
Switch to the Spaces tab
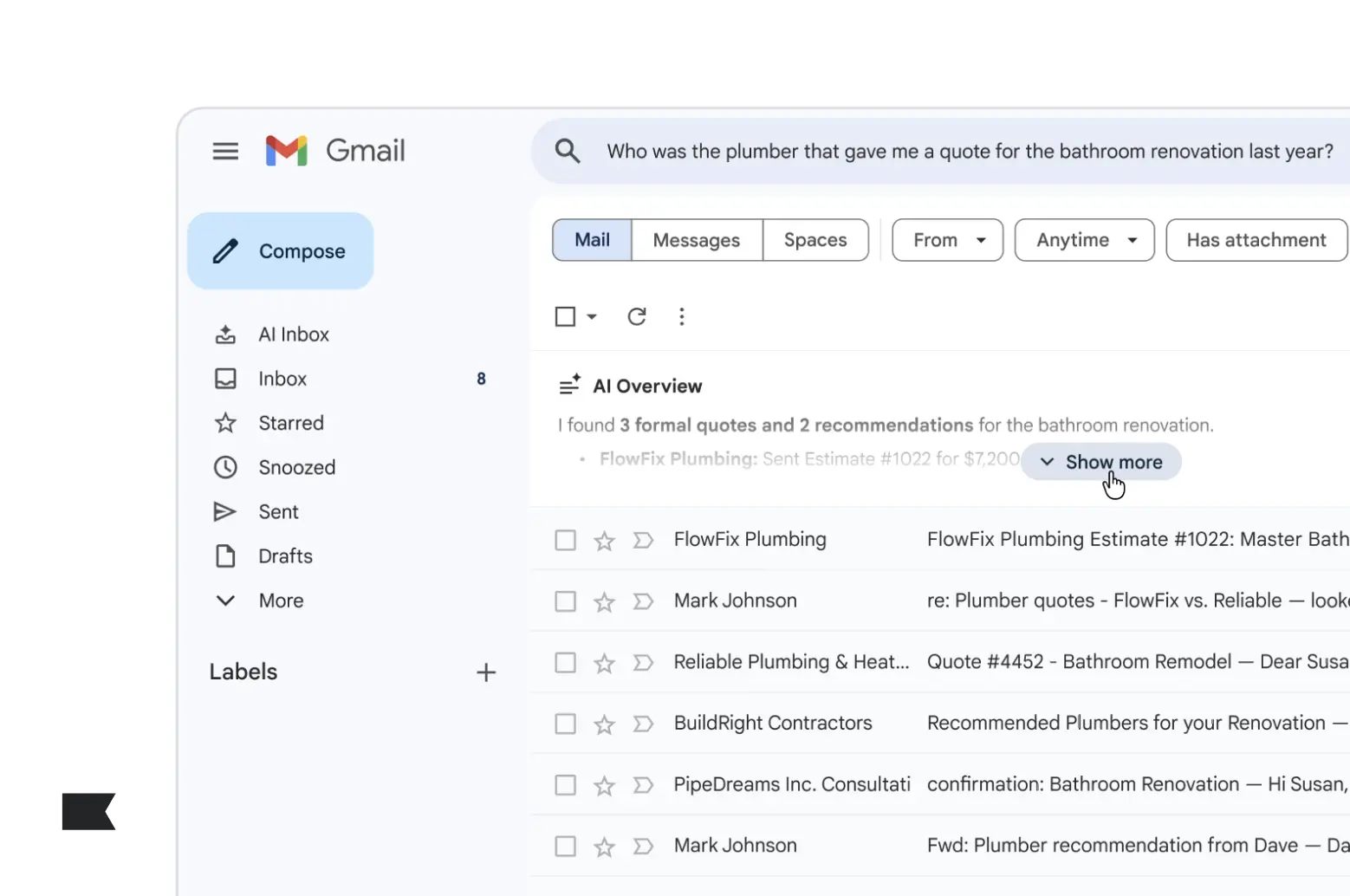(x=815, y=240)
